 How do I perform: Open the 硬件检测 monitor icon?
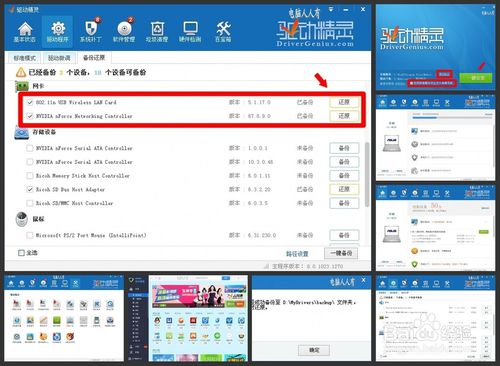[190, 32]
